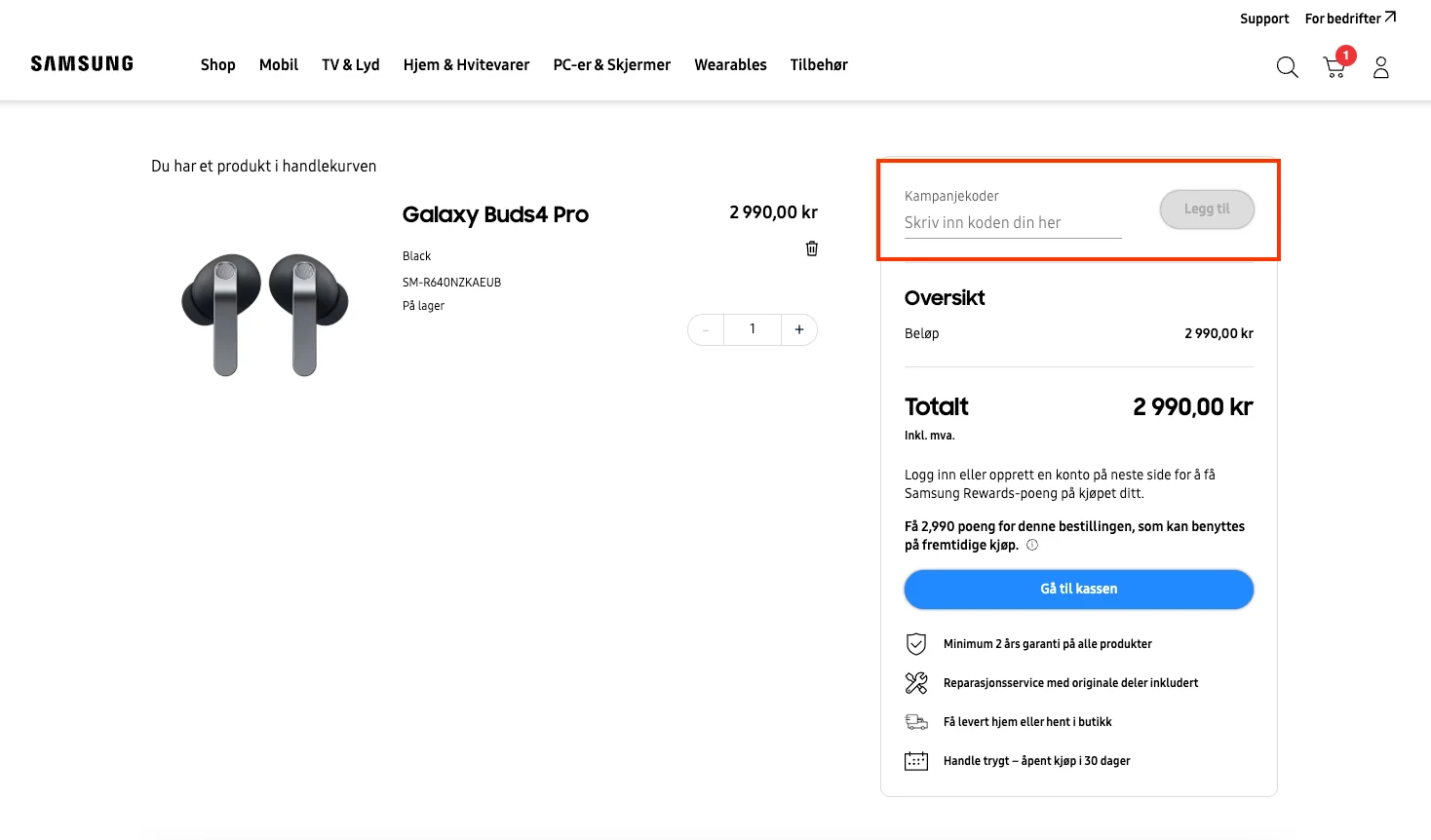Click the 30-day calendar icon
Image resolution: width=1431 pixels, height=840 pixels.
point(916,761)
